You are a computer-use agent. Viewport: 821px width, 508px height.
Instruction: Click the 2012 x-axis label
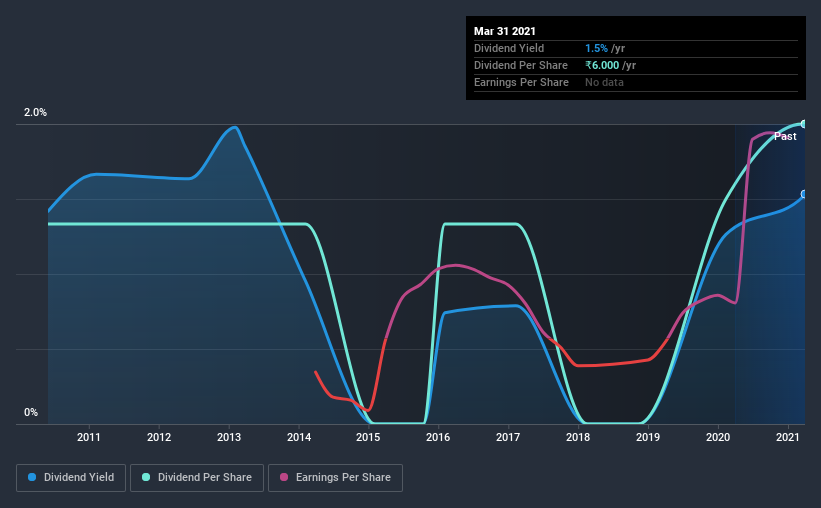[x=159, y=437]
